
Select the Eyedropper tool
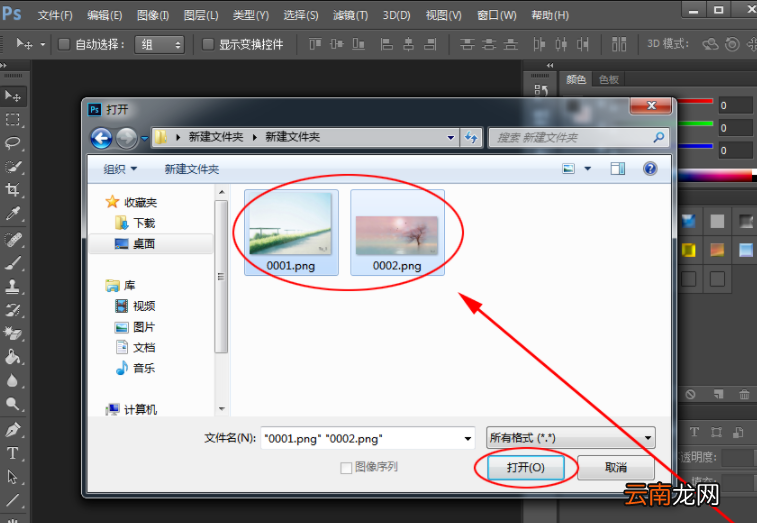point(13,213)
